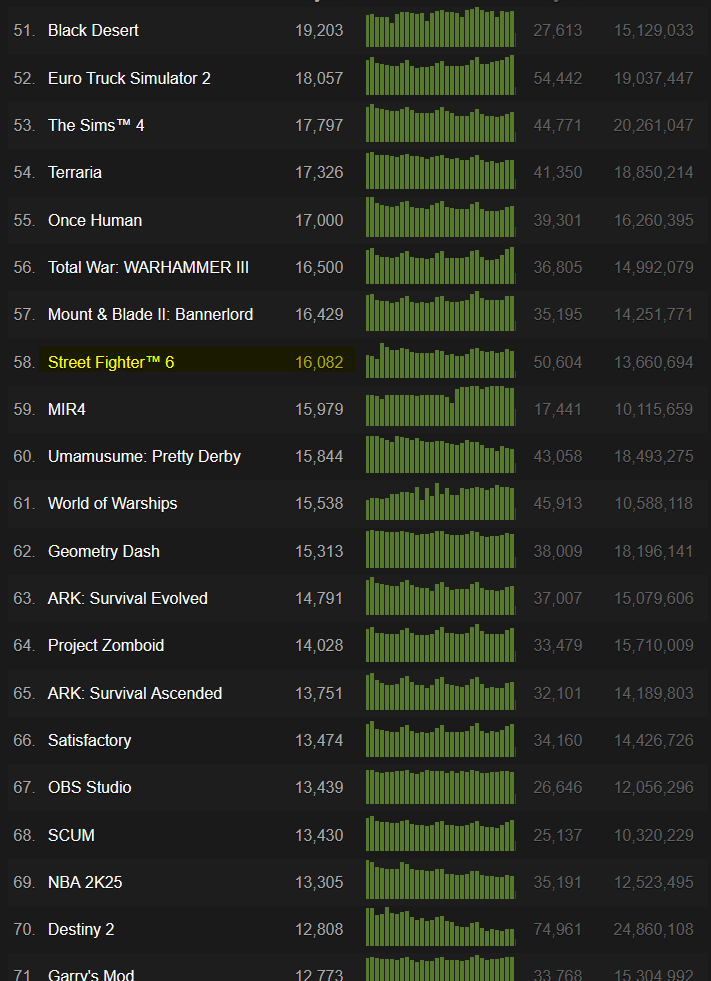Click the Black Desert 30-day bar chart
The width and height of the screenshot is (711, 981).
pyautogui.click(x=441, y=27)
